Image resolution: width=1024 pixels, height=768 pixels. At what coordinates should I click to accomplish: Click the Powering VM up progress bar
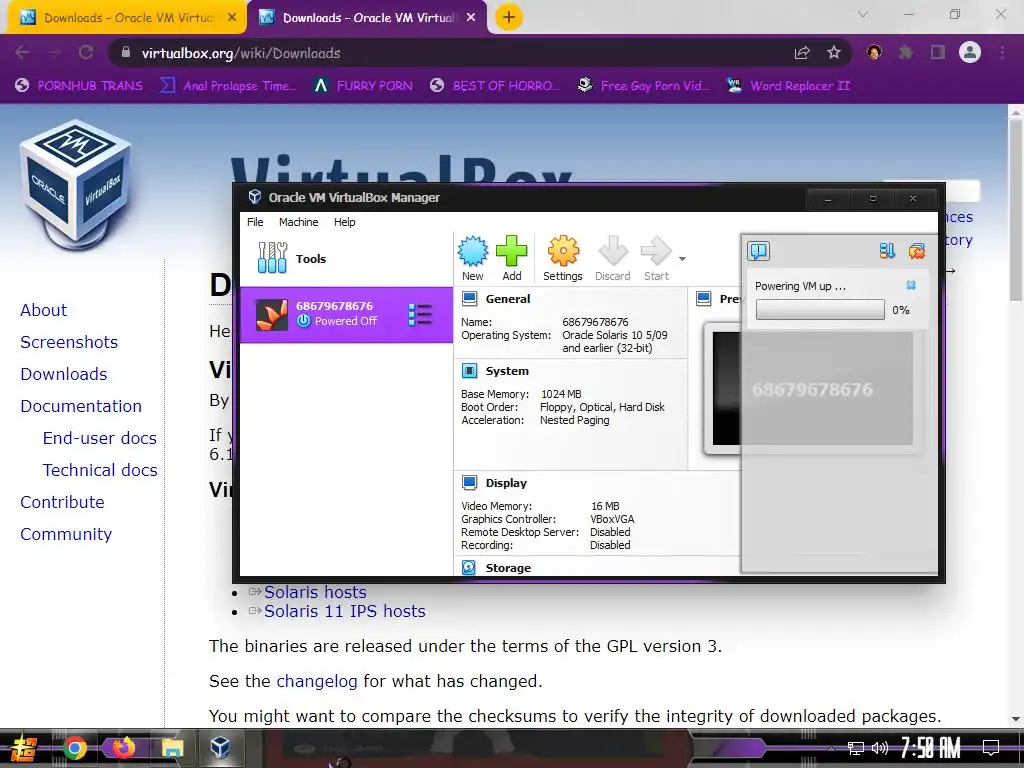(820, 310)
